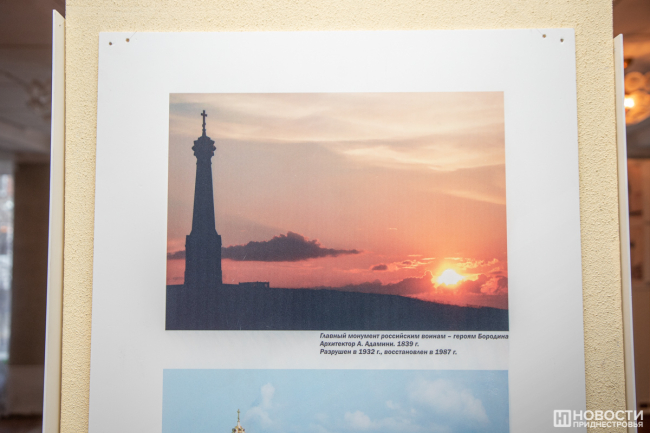Screen dimensions: 650x433
Task: Click the monument's square base silhouette
Action: [203, 260]
